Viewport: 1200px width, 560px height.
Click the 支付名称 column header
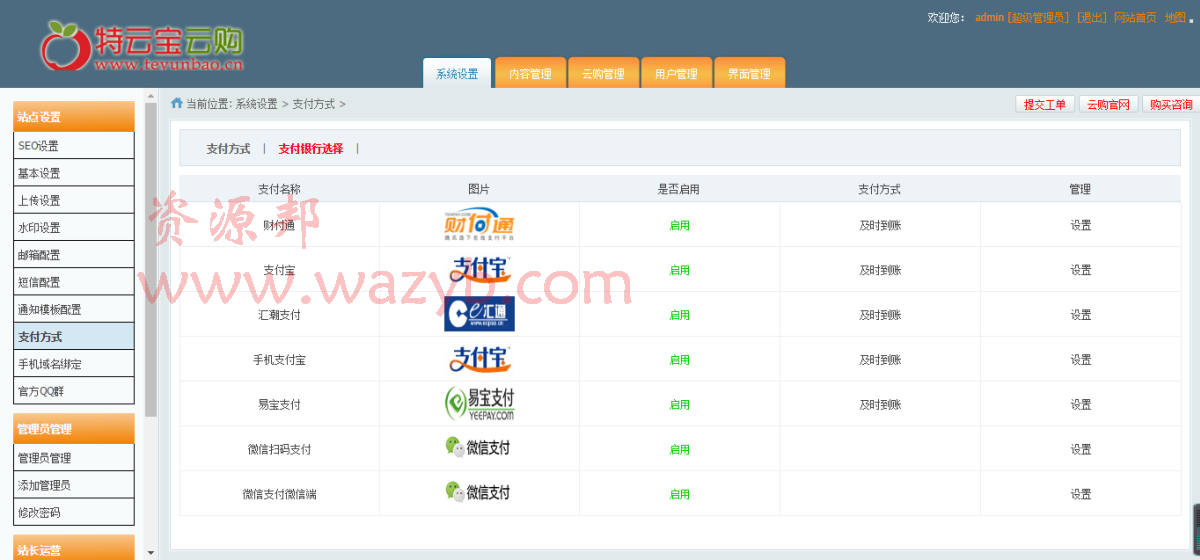tap(279, 188)
